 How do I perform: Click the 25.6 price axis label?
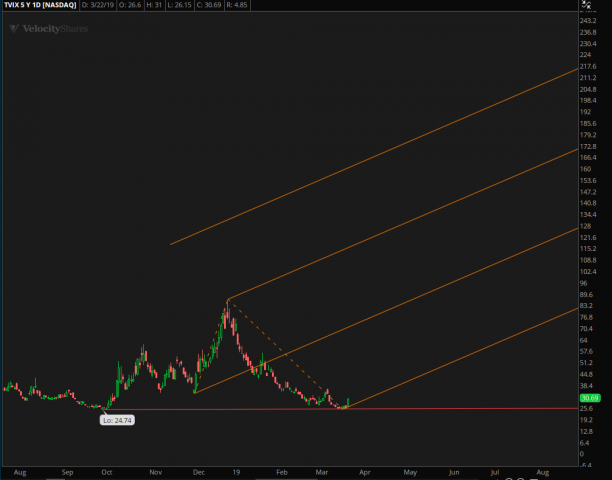coord(586,408)
